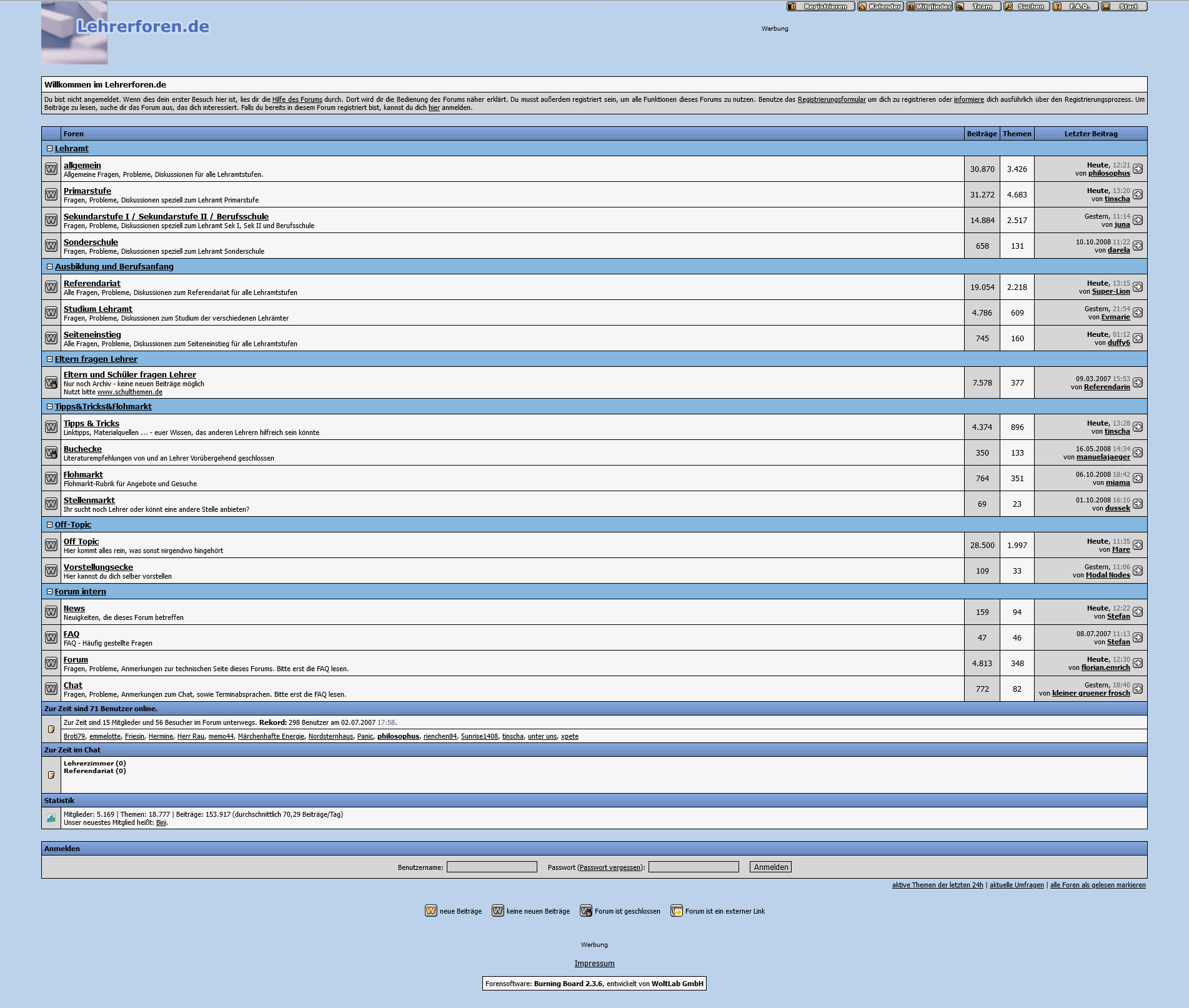The height and width of the screenshot is (1008, 1189).
Task: Click the closed-forum icon next to Buchecke
Action: [51, 453]
